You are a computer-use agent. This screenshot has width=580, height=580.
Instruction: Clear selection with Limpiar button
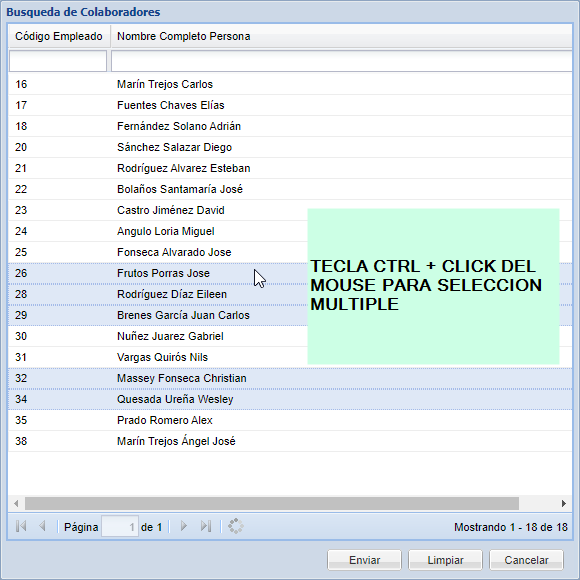445,560
